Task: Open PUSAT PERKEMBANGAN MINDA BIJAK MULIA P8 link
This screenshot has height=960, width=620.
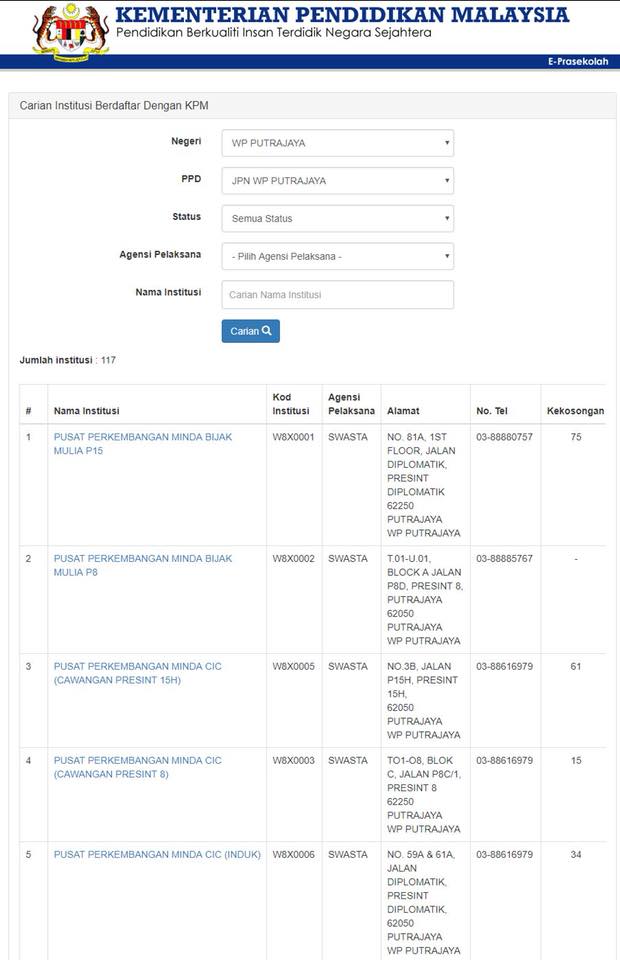Action: 143,565
